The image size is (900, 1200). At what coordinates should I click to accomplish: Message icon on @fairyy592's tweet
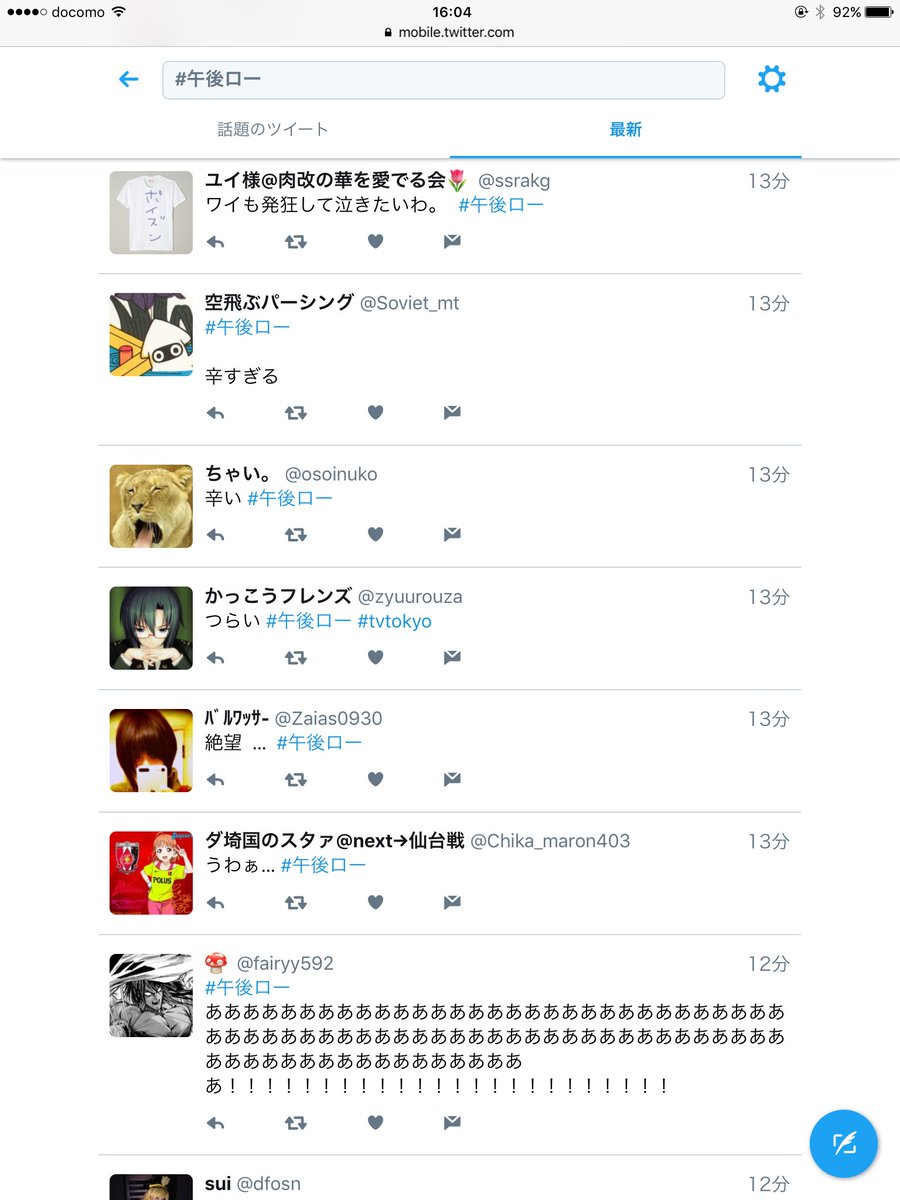coord(452,1123)
